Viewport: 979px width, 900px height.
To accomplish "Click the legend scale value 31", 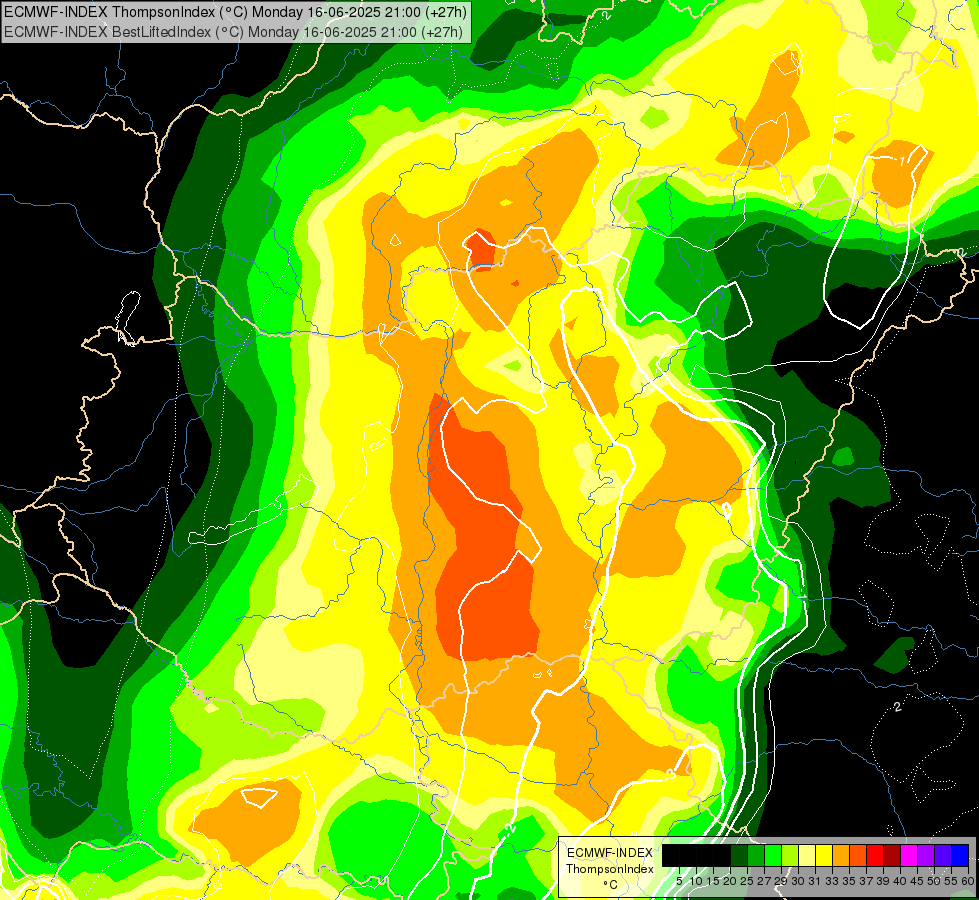I will tap(815, 881).
